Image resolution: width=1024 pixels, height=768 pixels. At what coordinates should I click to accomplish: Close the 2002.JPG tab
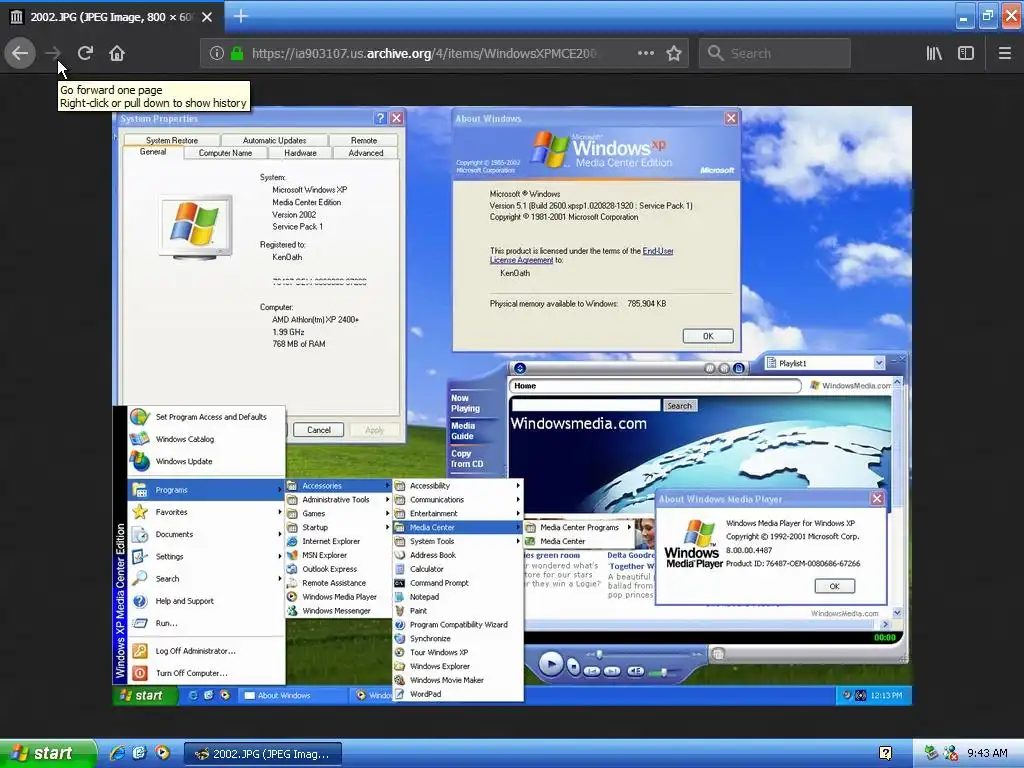click(207, 17)
